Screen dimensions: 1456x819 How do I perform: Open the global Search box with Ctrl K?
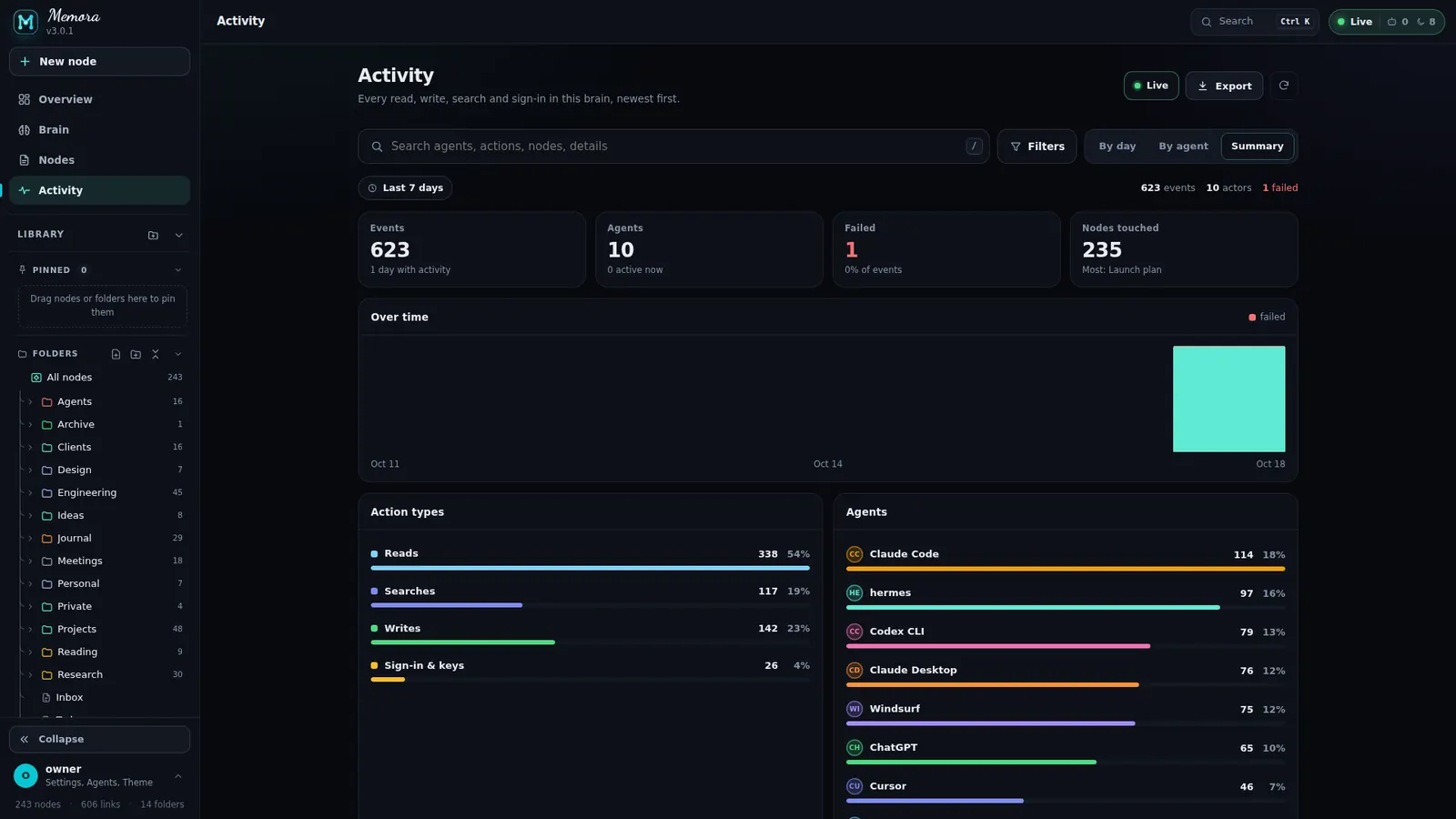click(x=1255, y=22)
